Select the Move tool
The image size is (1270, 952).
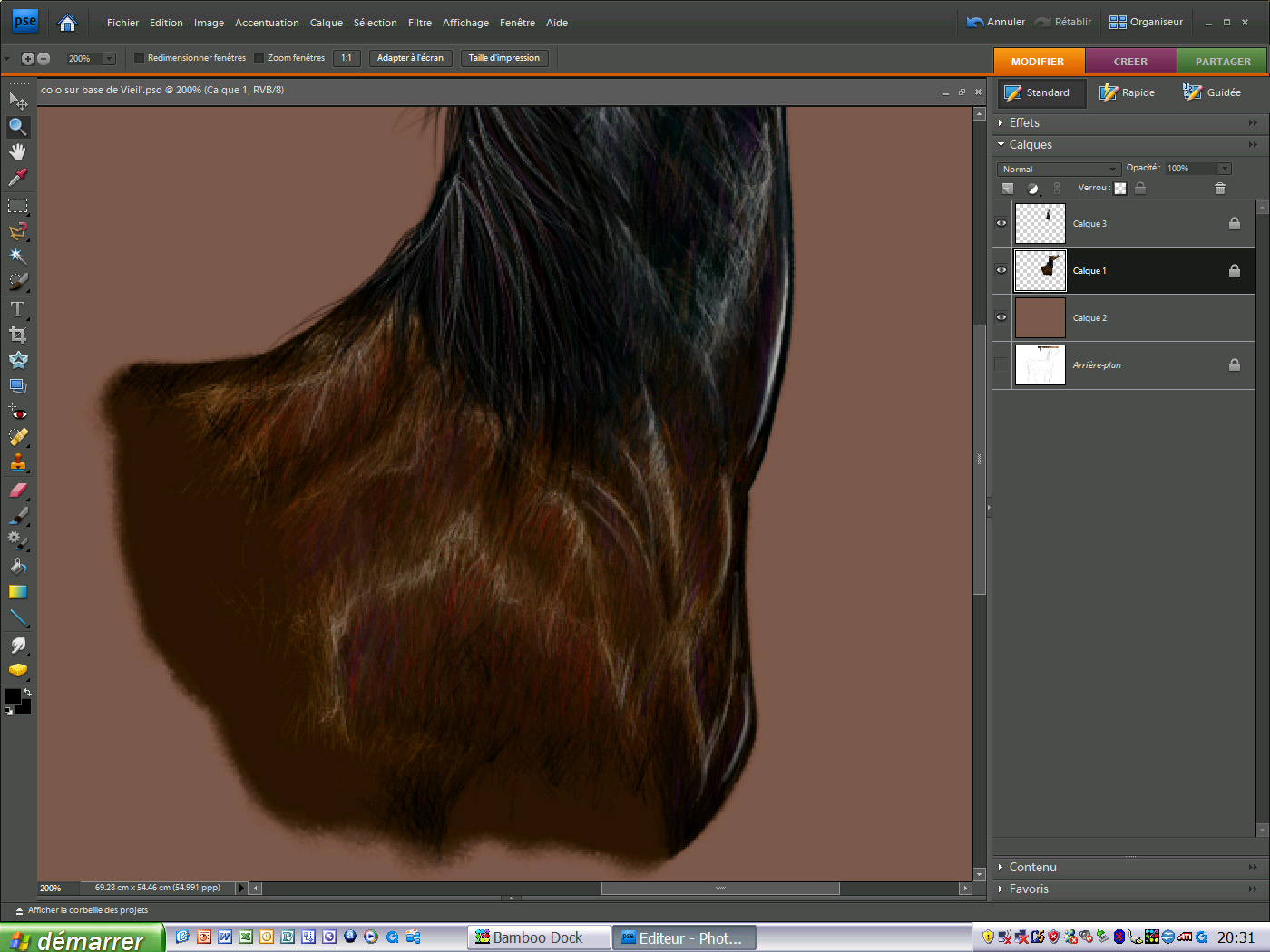click(17, 100)
